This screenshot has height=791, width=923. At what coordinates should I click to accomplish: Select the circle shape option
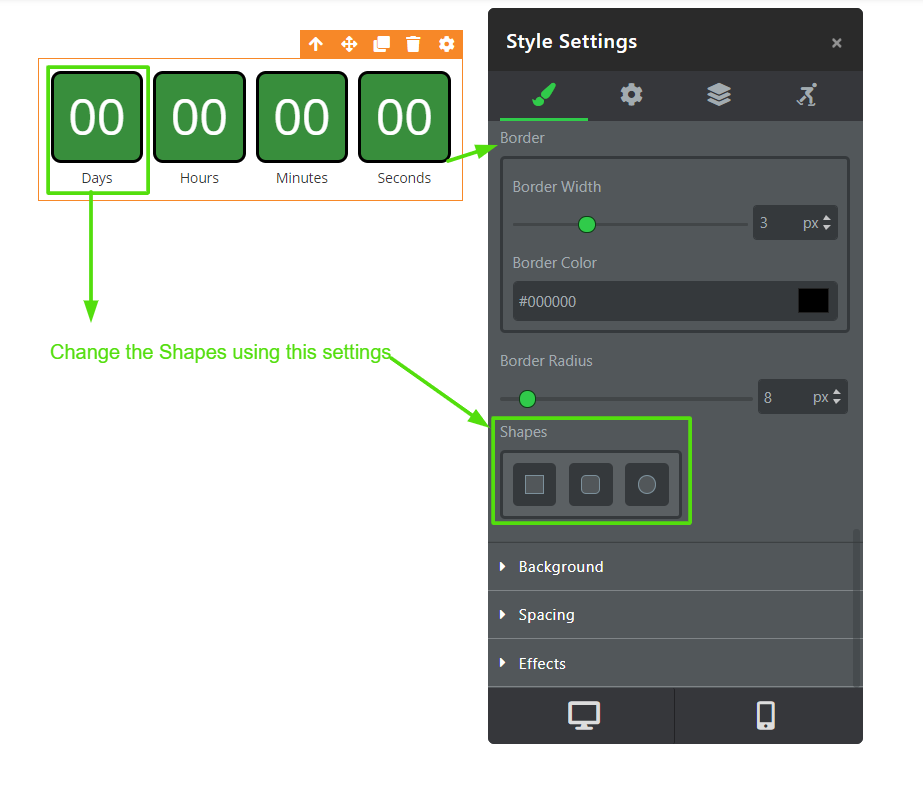[647, 484]
